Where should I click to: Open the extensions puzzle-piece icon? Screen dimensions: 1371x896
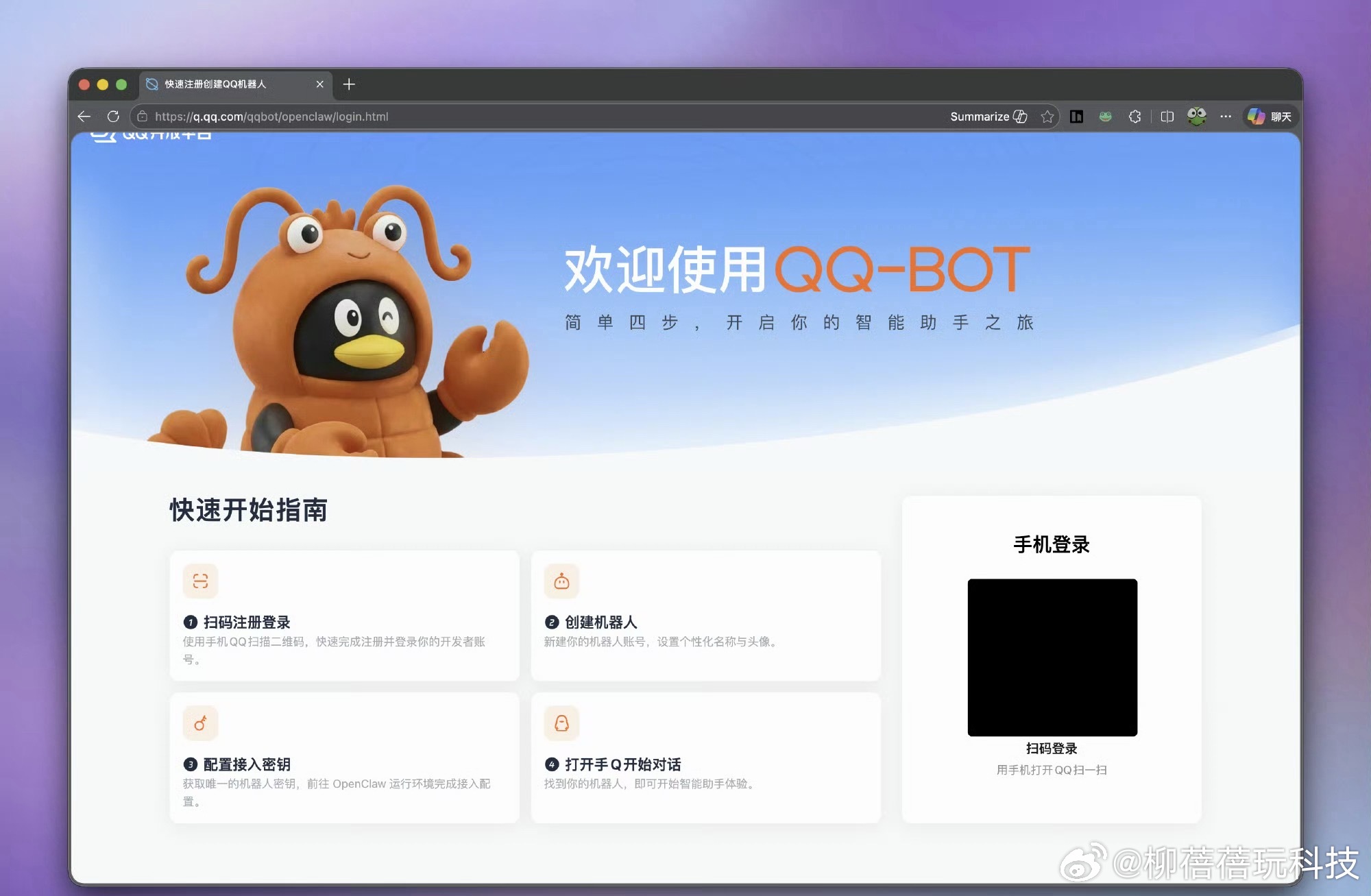click(1134, 117)
